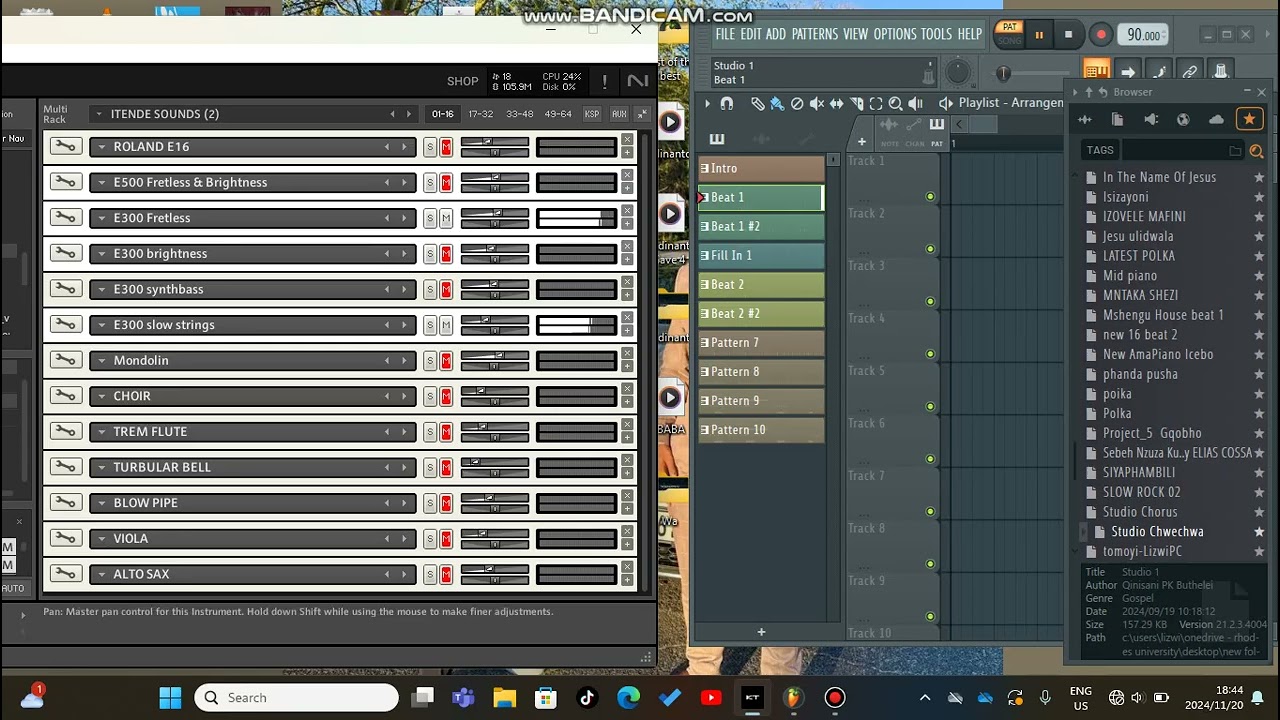Open ROLAND E16 instrument dropdown arrow
This screenshot has width=1280, height=720.
(101, 147)
